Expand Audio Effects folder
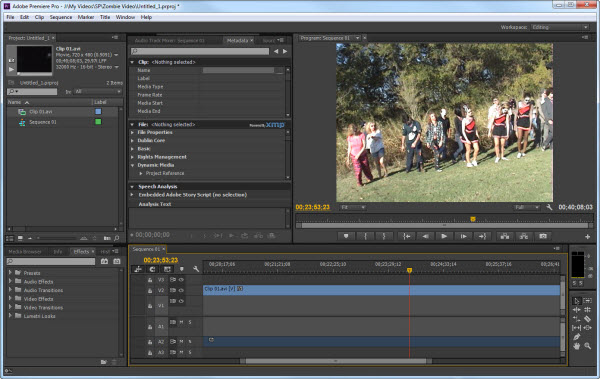This screenshot has width=600, height=379. (10, 281)
